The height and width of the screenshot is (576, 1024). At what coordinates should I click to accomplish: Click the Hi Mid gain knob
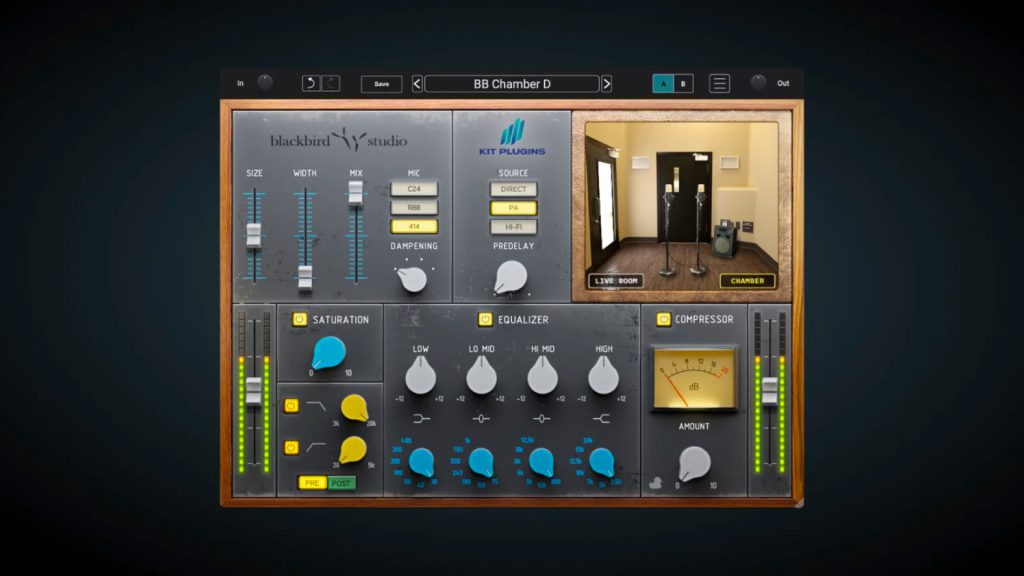(542, 376)
